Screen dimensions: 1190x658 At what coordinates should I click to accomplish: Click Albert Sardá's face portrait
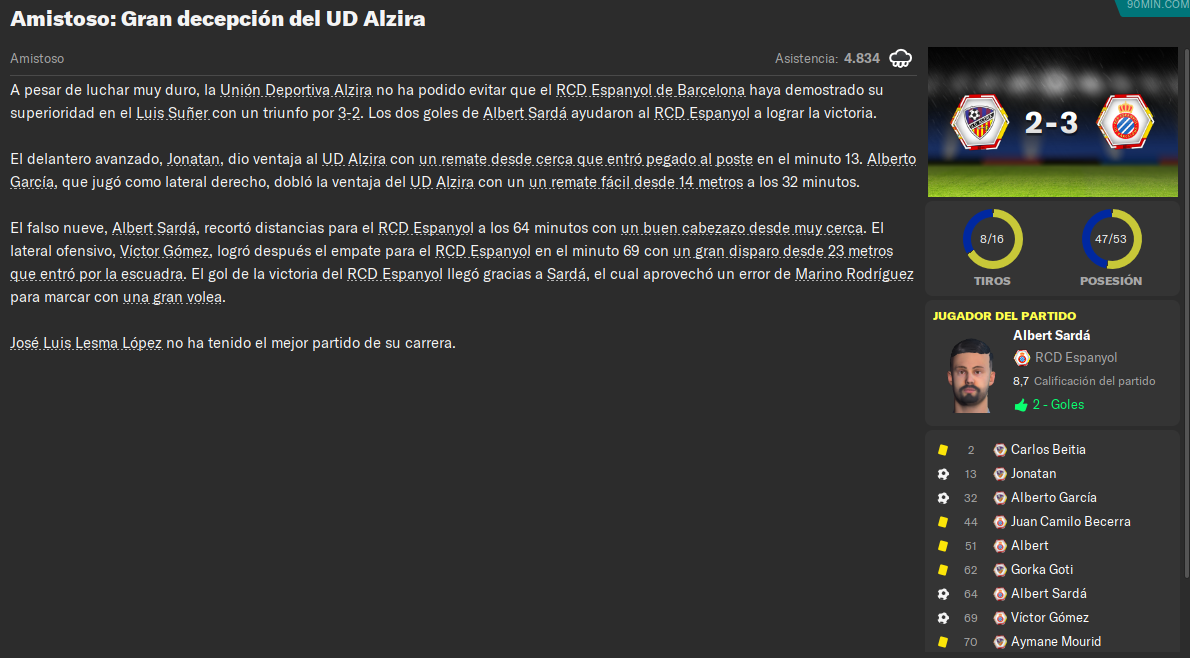[x=971, y=376]
